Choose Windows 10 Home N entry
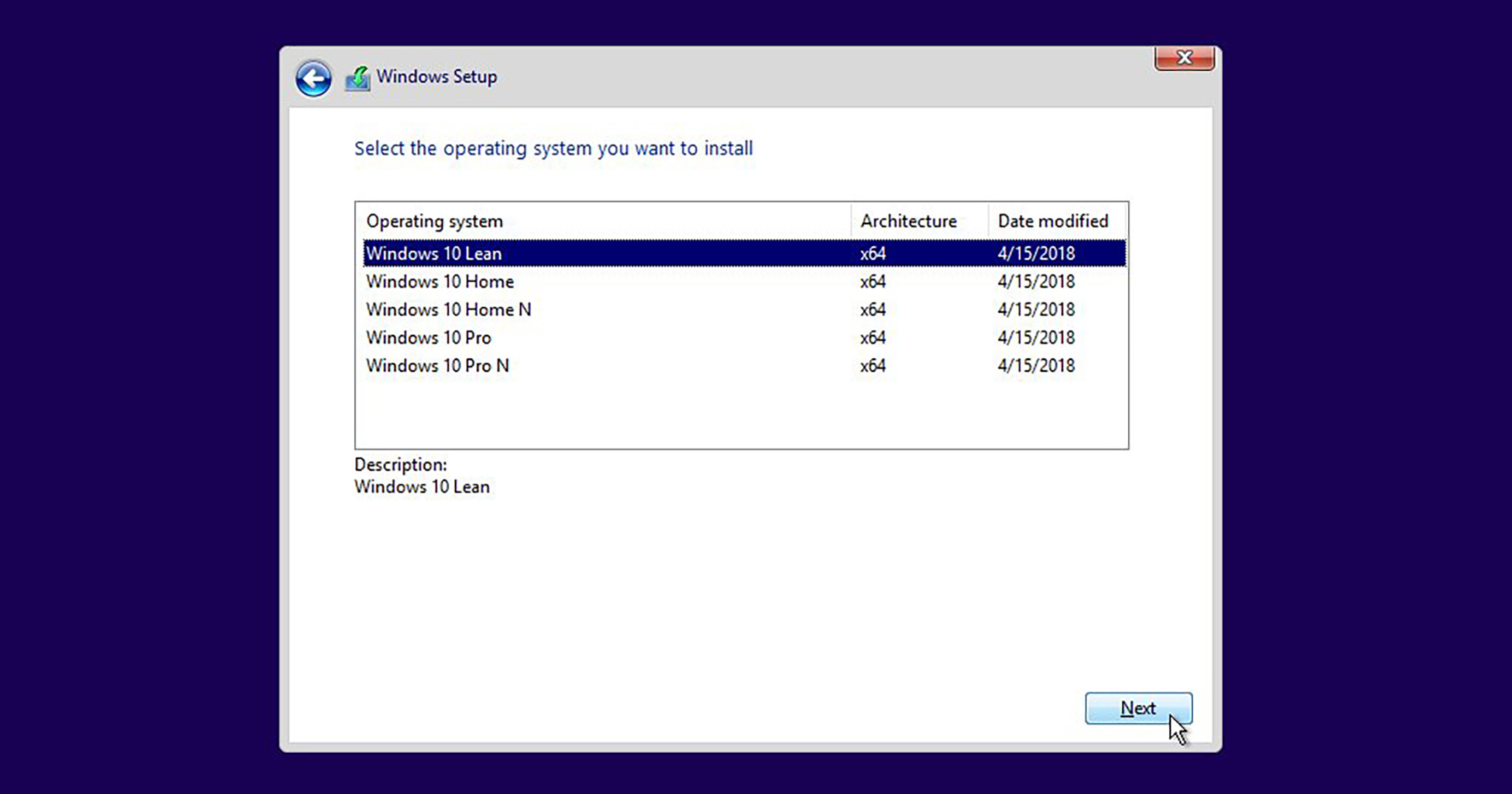The image size is (1512, 794). coord(744,309)
